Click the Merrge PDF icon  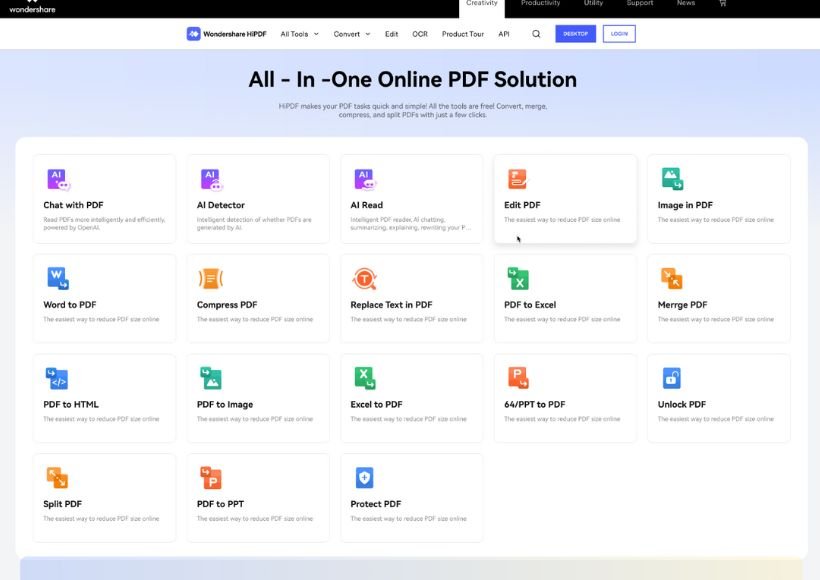click(x=671, y=278)
